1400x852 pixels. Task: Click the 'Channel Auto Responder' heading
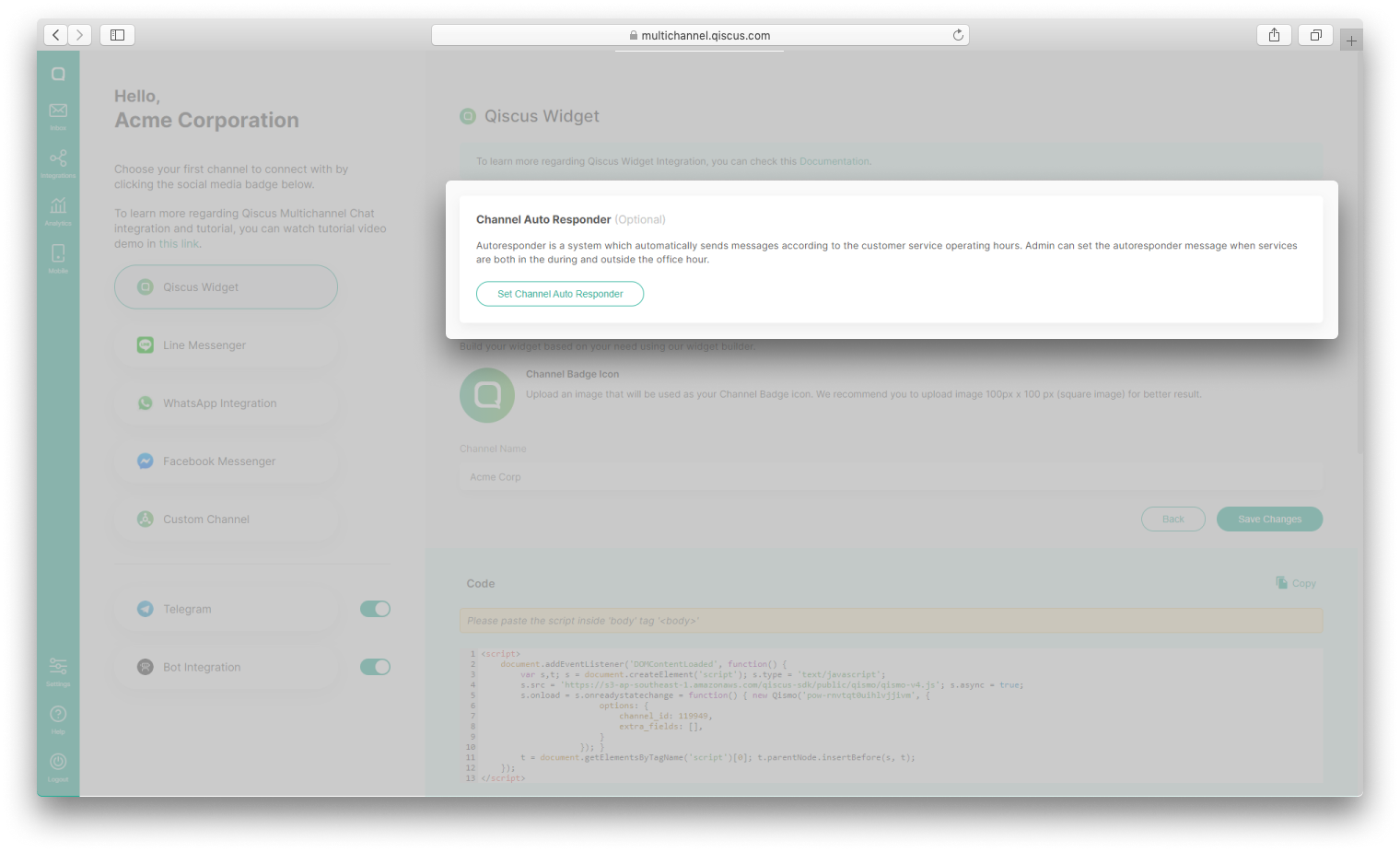click(x=543, y=219)
